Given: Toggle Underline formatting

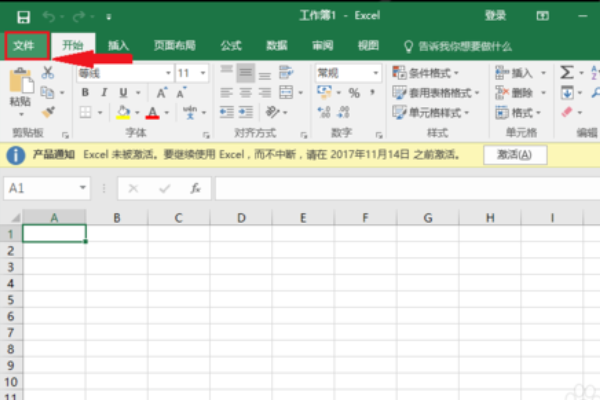Looking at the screenshot, I should click(123, 92).
